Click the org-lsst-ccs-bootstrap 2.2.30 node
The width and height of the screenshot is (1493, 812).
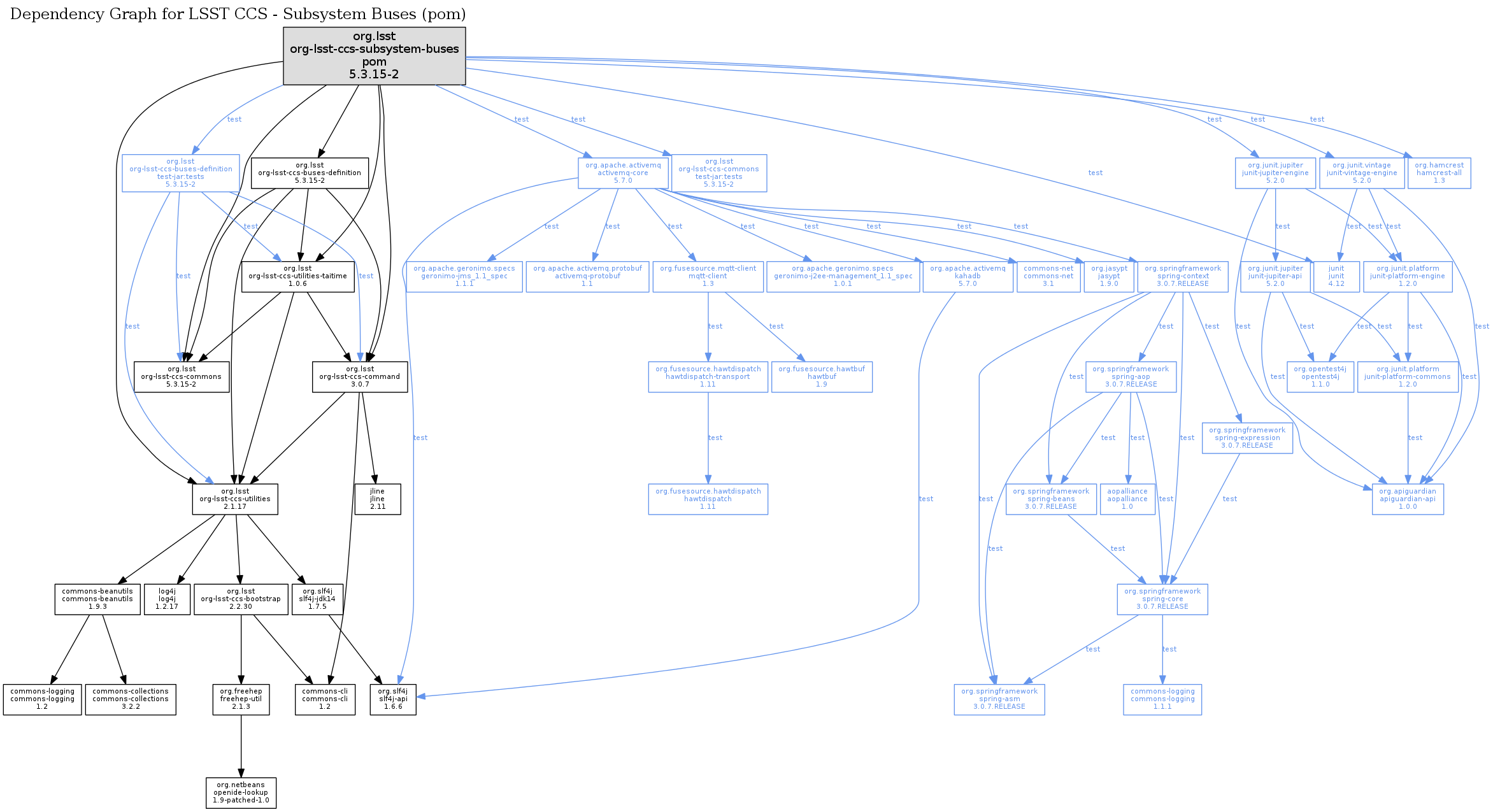coord(240,599)
